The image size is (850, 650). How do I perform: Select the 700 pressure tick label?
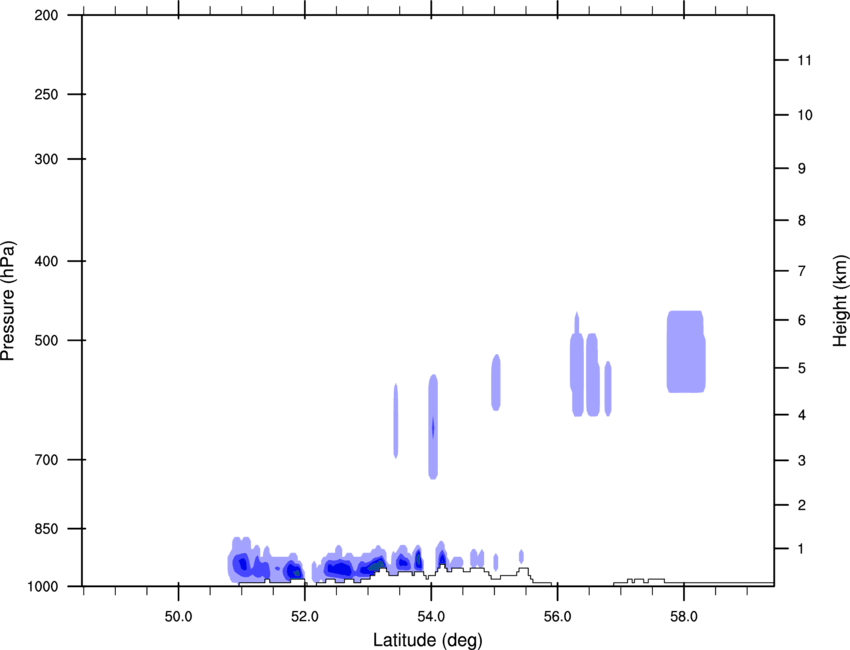click(47, 460)
